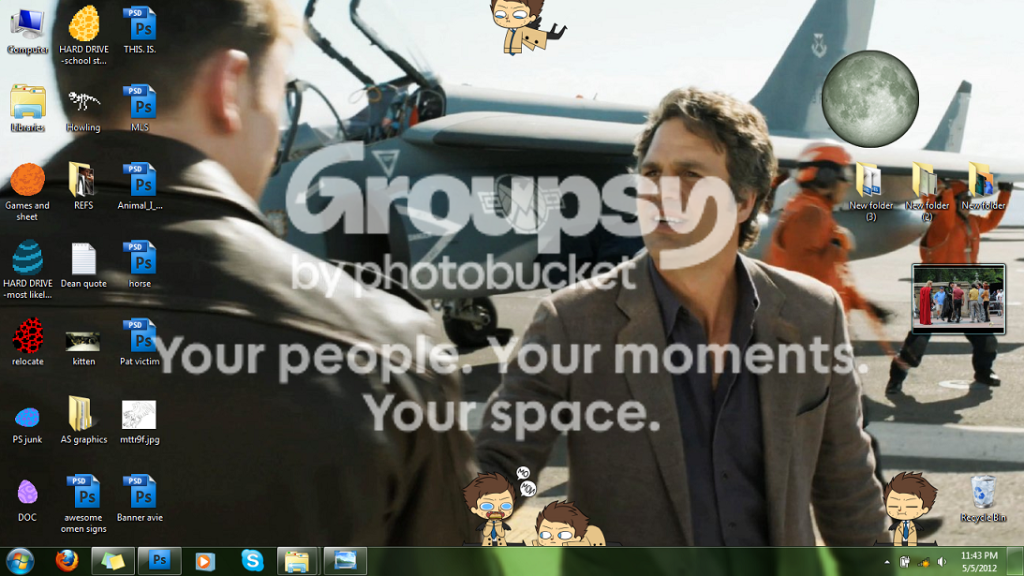The height and width of the screenshot is (576, 1024).
Task: Select the mttr9f.jpg image file
Action: tap(140, 422)
